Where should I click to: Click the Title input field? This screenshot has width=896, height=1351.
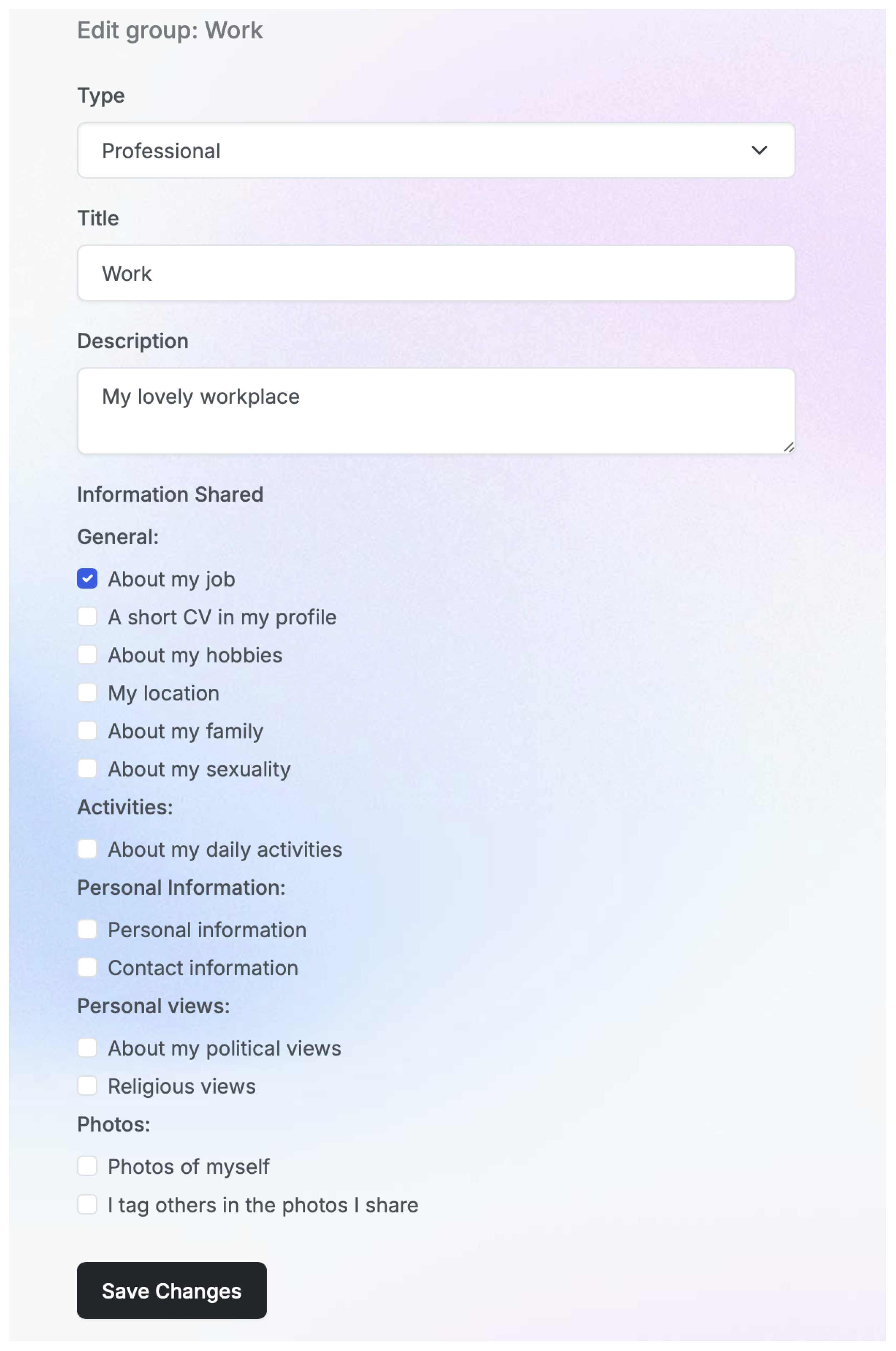(x=436, y=273)
